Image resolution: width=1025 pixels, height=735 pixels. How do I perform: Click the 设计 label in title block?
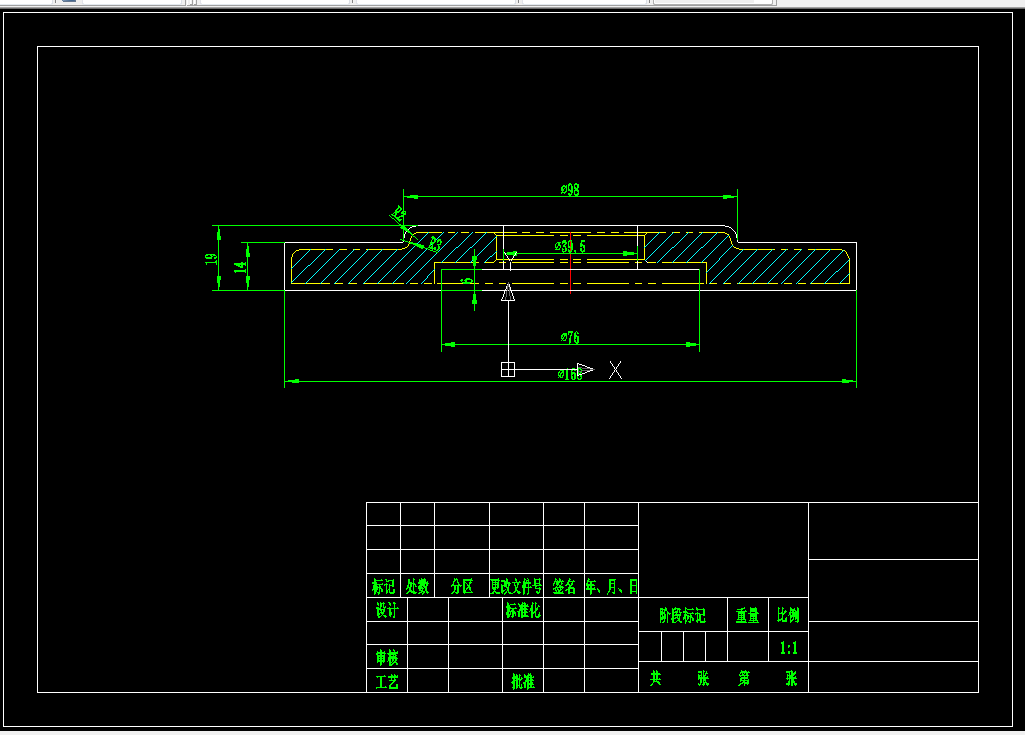click(387, 610)
